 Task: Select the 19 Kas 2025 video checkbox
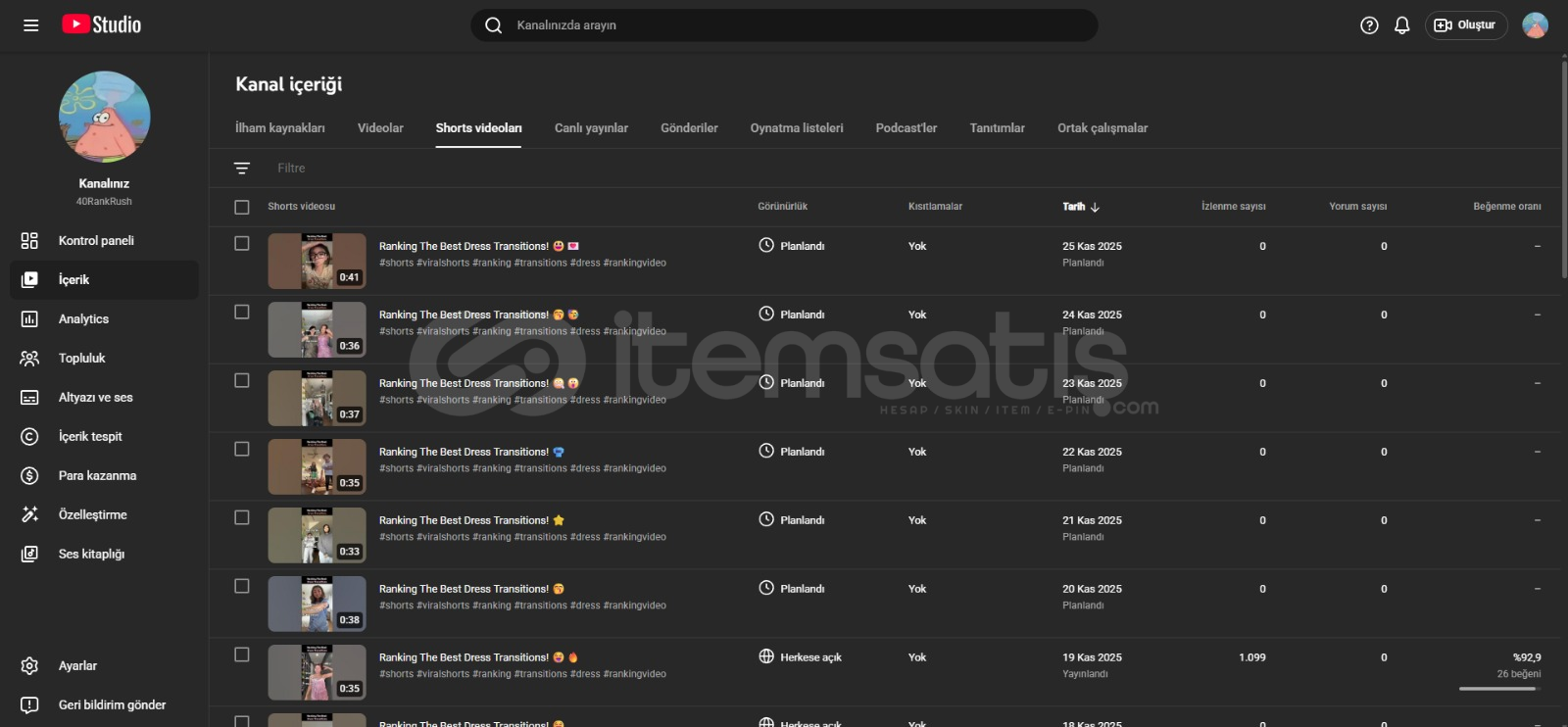242,655
